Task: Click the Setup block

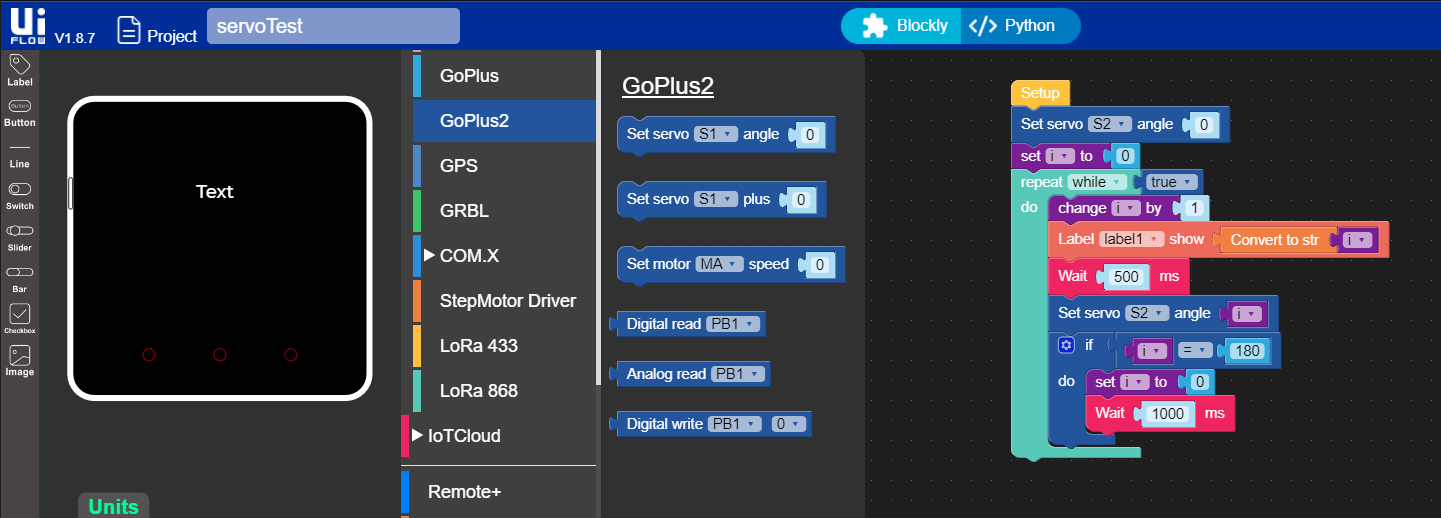Action: [x=1040, y=94]
